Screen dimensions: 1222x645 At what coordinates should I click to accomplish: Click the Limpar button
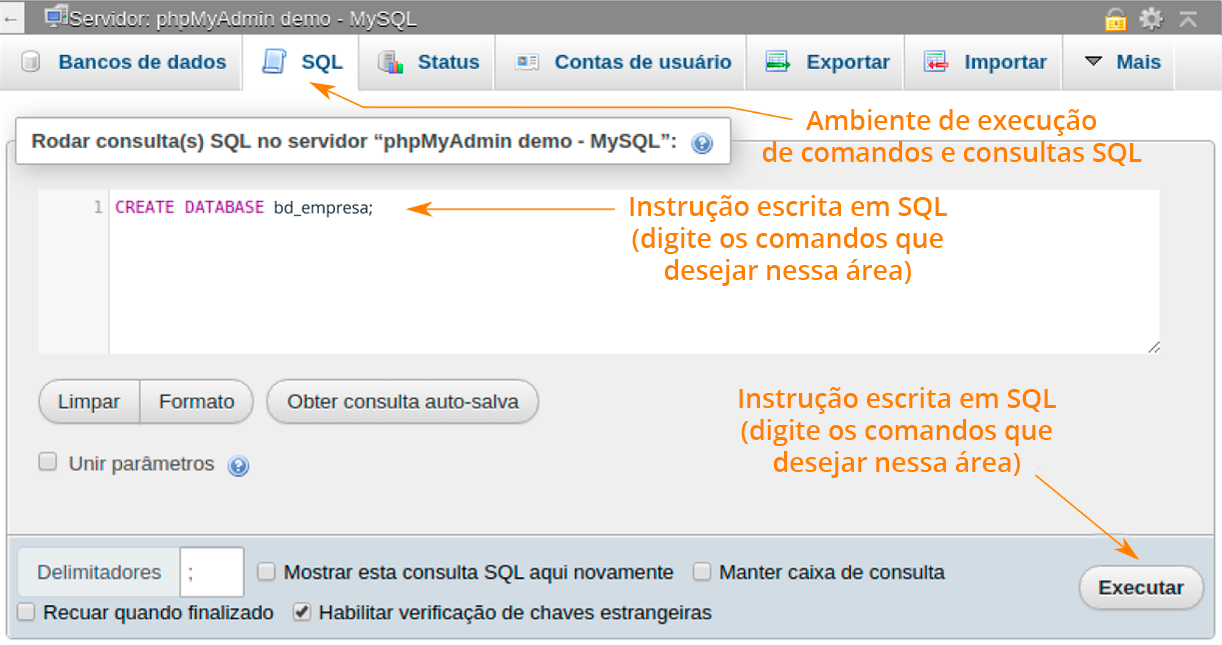(x=89, y=402)
